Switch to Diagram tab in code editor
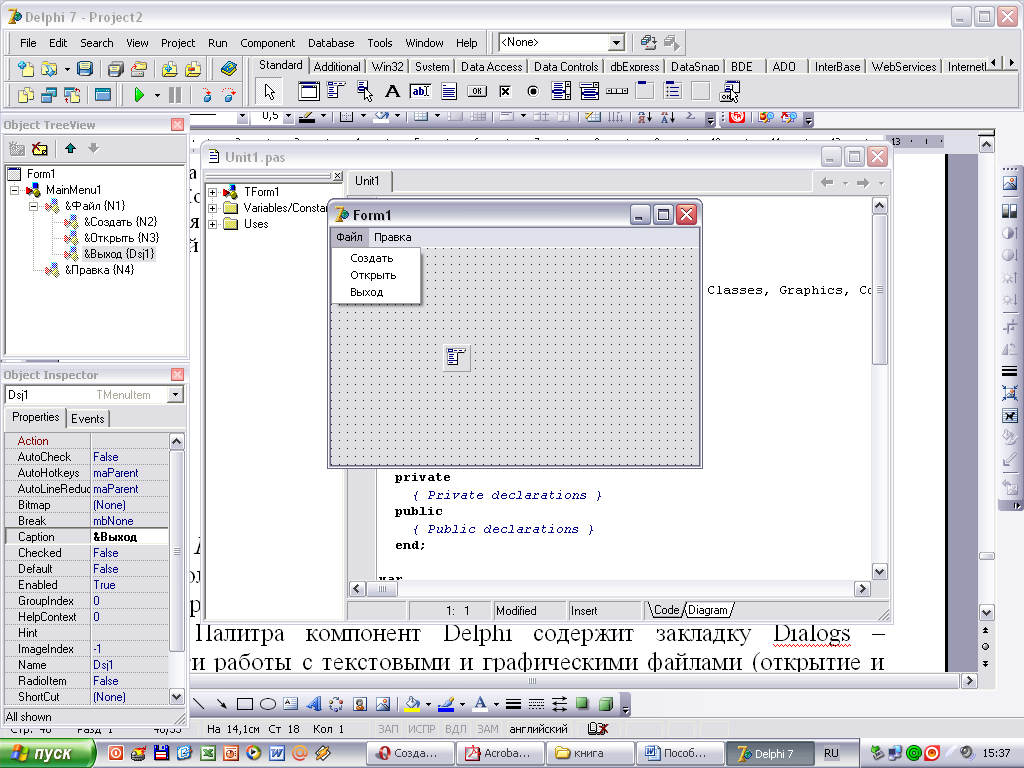 click(x=707, y=610)
